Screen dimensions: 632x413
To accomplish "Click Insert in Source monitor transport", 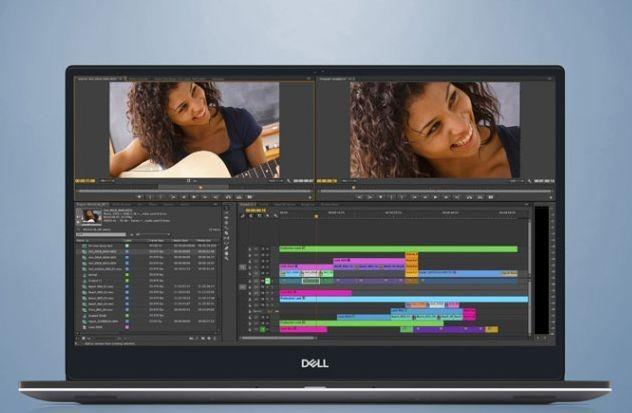I will (x=228, y=197).
